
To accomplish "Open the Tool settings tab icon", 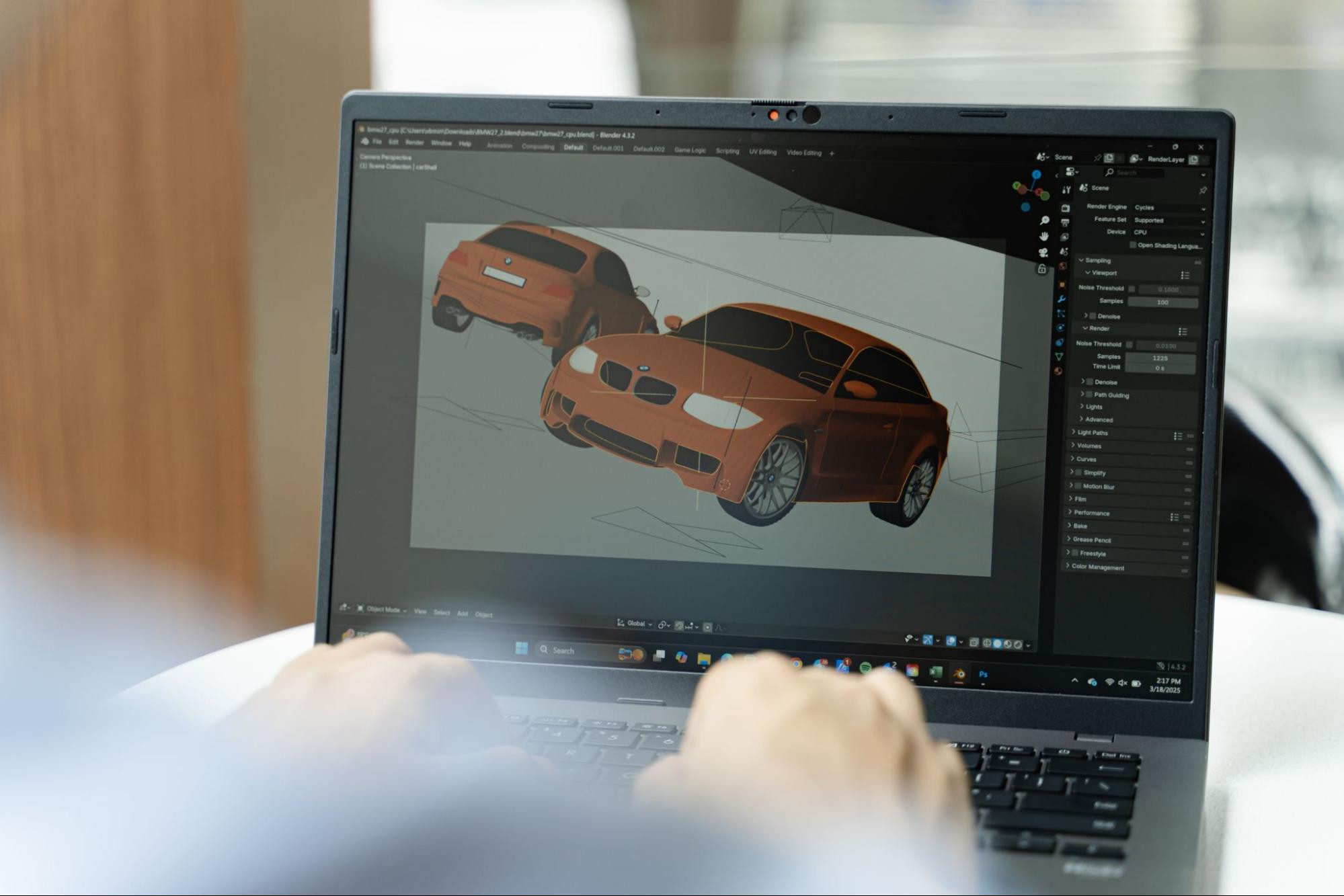I will pos(1066,190).
